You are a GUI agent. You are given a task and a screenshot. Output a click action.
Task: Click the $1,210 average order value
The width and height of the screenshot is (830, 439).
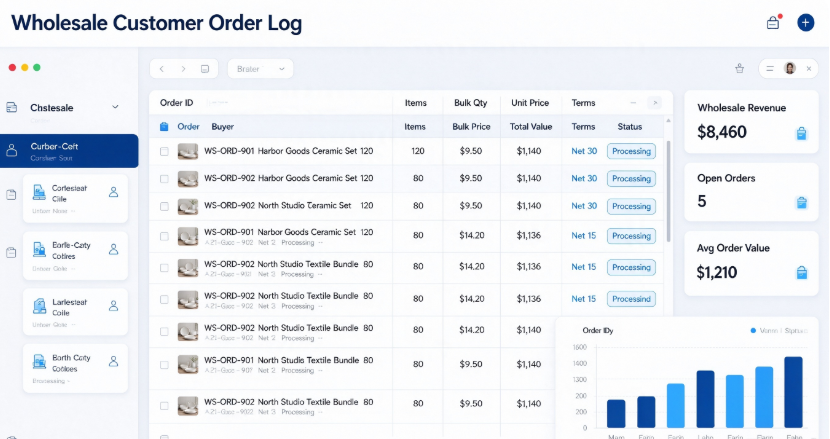[x=717, y=272]
